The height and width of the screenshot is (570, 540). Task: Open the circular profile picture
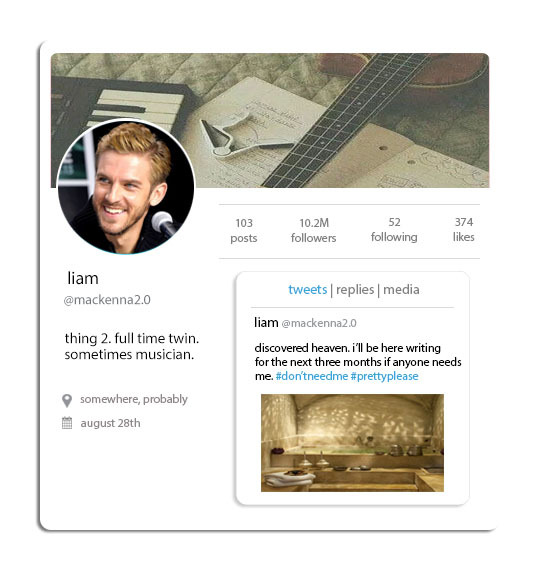pyautogui.click(x=126, y=186)
